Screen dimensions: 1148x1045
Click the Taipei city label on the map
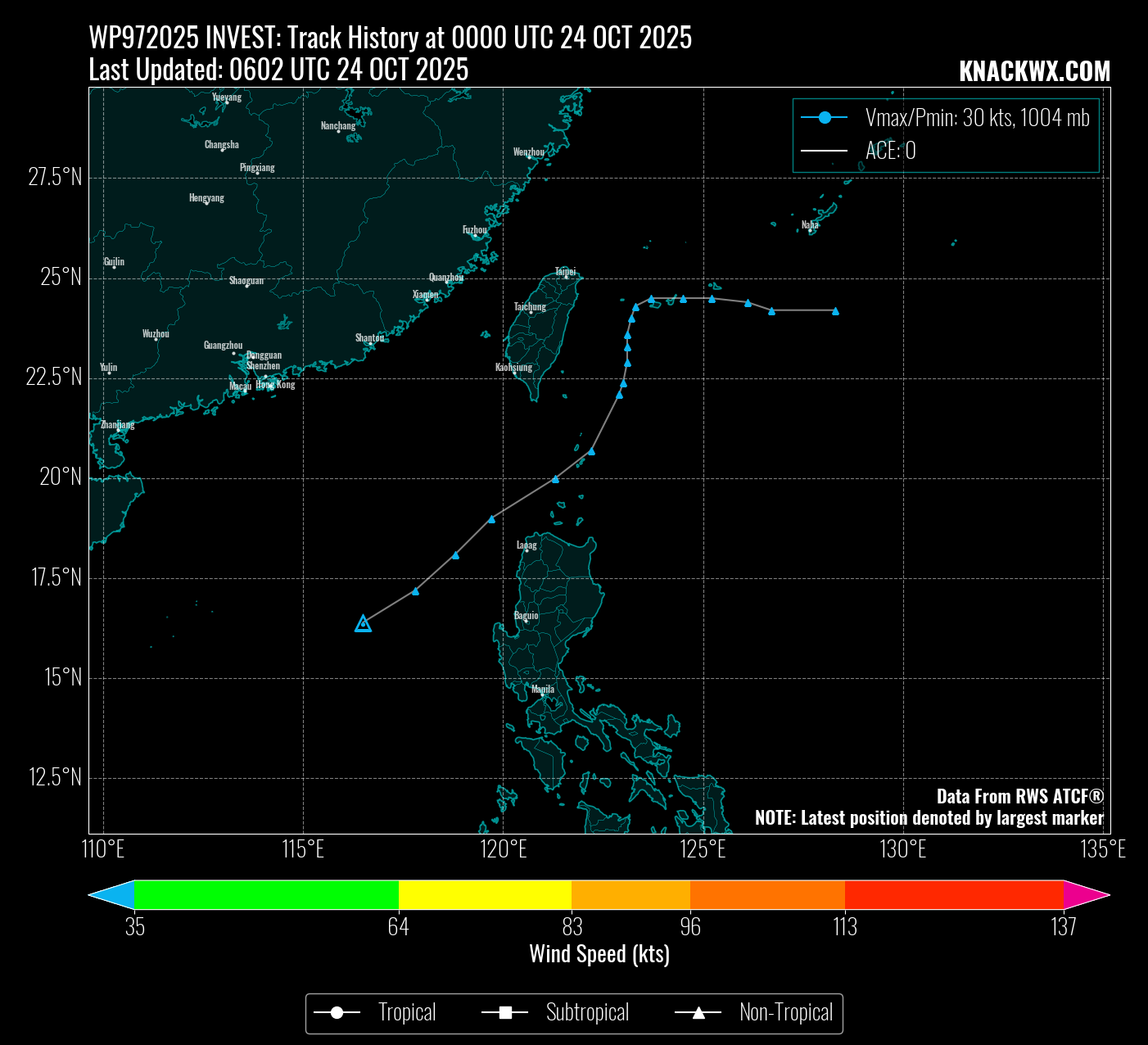pos(565,271)
